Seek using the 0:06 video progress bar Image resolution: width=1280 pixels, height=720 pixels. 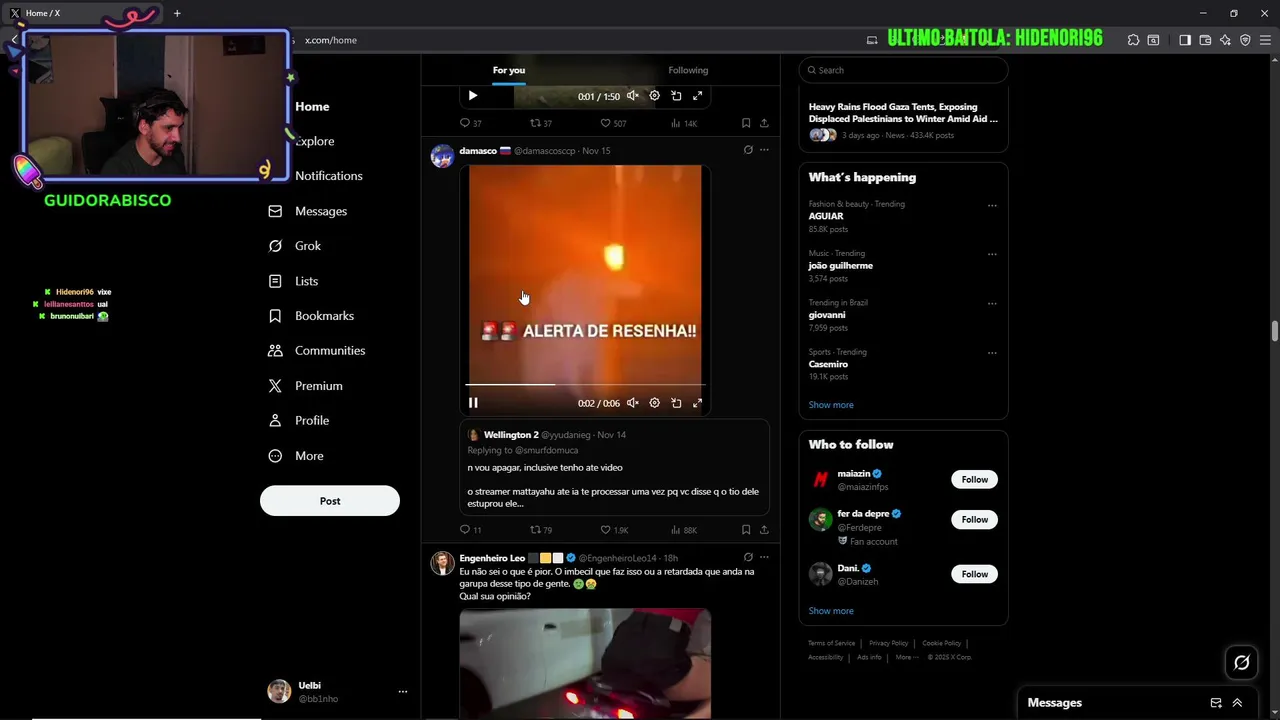585,384
